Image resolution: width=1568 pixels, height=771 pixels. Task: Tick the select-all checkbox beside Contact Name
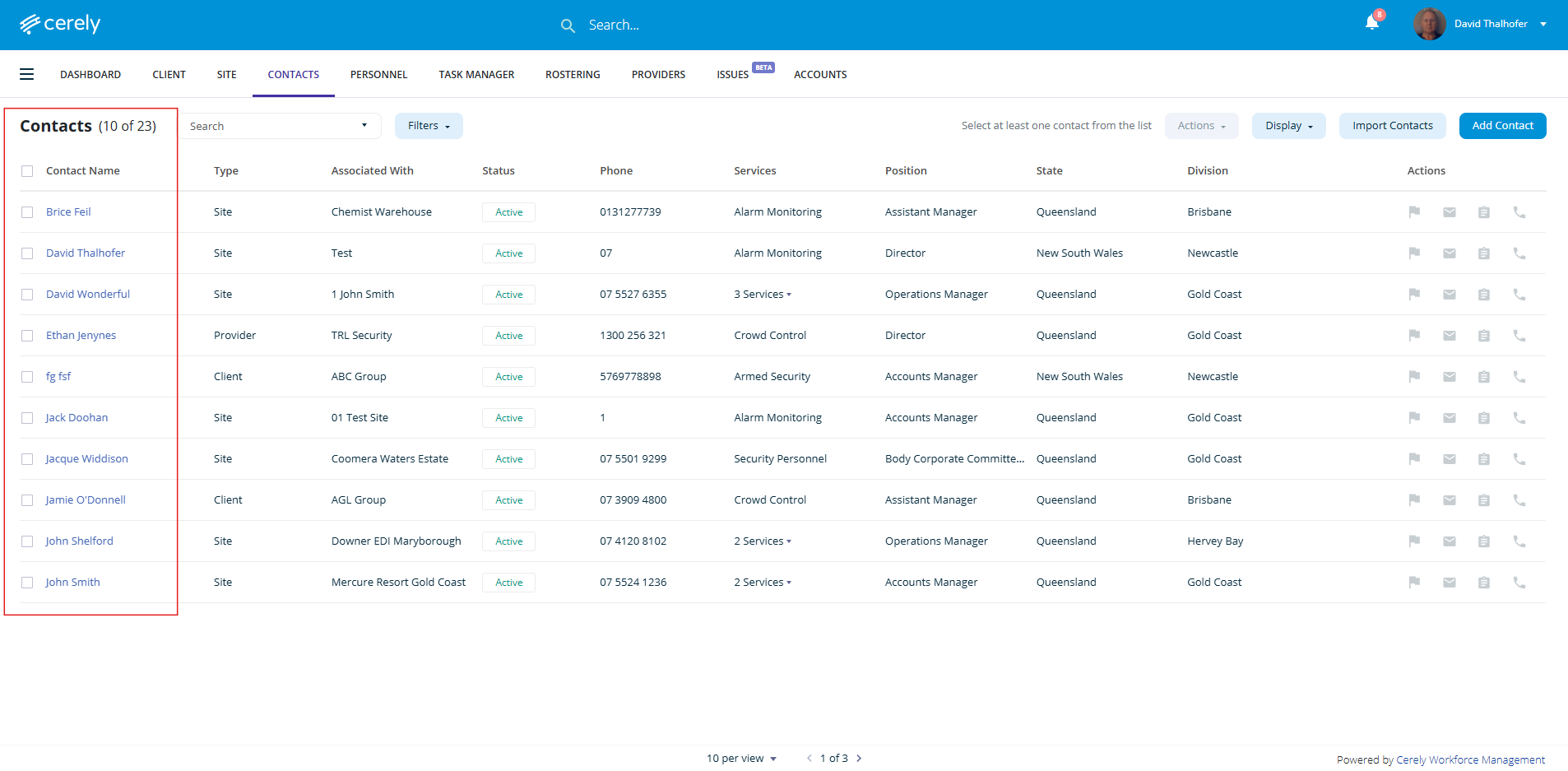tap(27, 171)
